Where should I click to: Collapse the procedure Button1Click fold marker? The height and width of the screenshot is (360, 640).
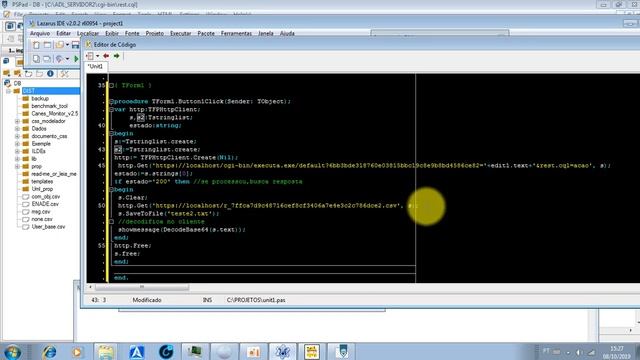point(111,102)
